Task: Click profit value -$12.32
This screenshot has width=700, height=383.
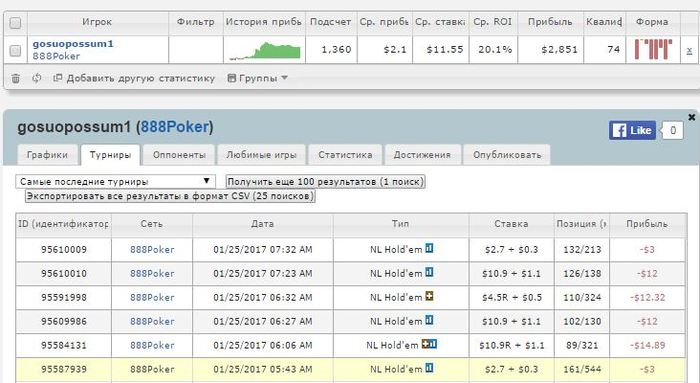Action: tap(647, 297)
